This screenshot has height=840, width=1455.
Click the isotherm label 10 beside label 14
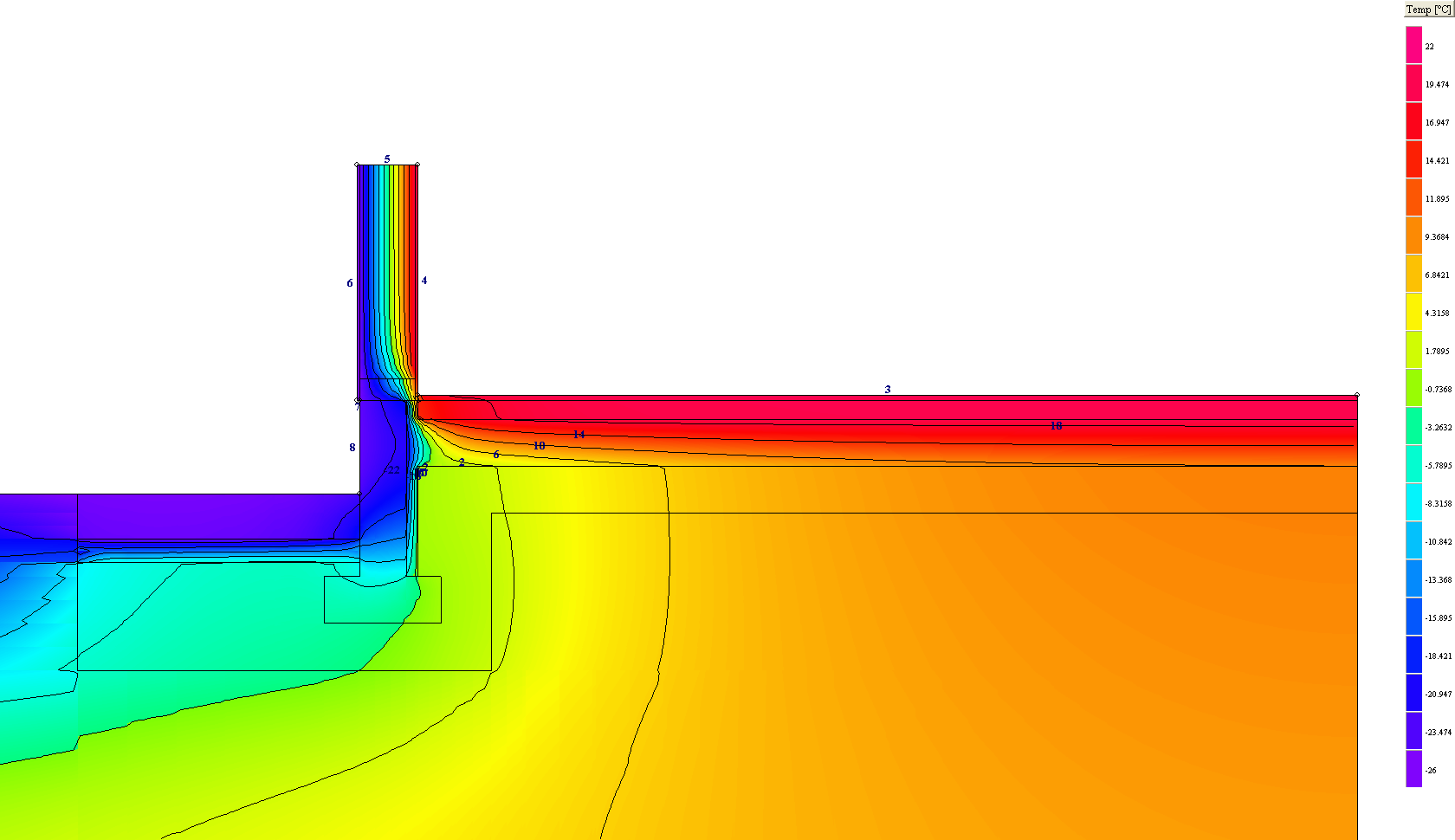click(539, 446)
